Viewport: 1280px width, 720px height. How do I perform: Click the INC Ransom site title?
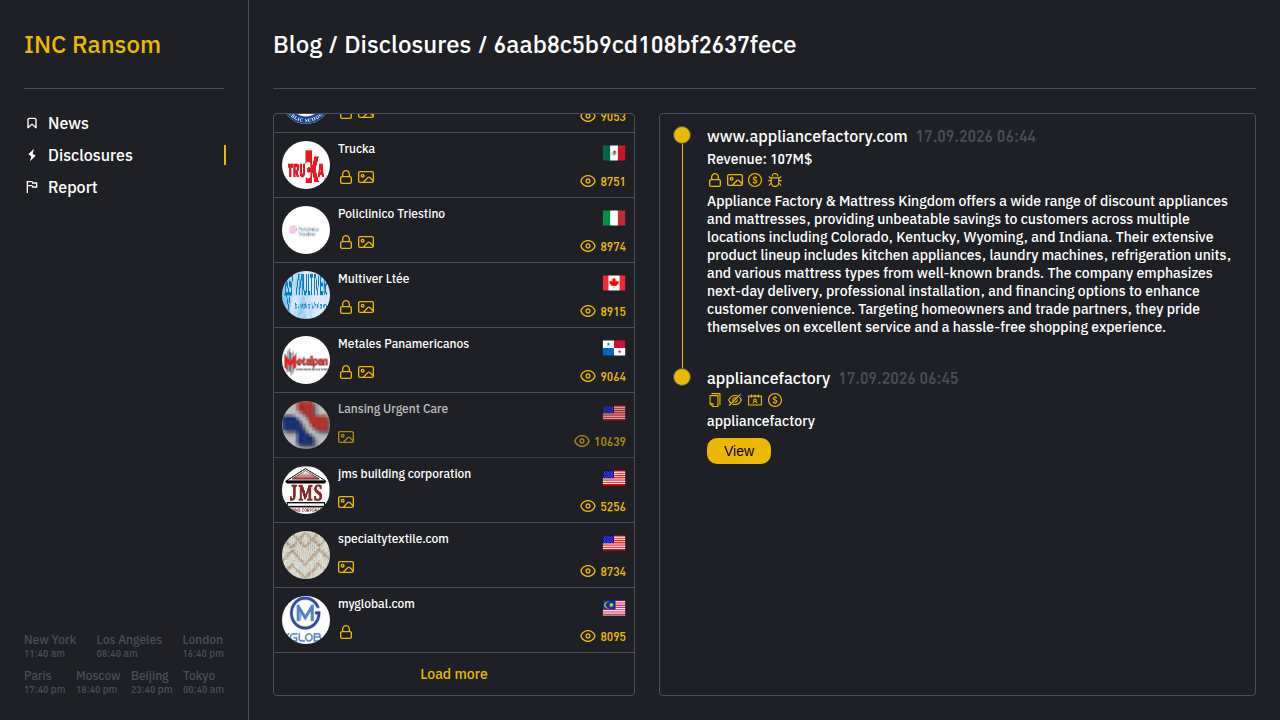(92, 45)
